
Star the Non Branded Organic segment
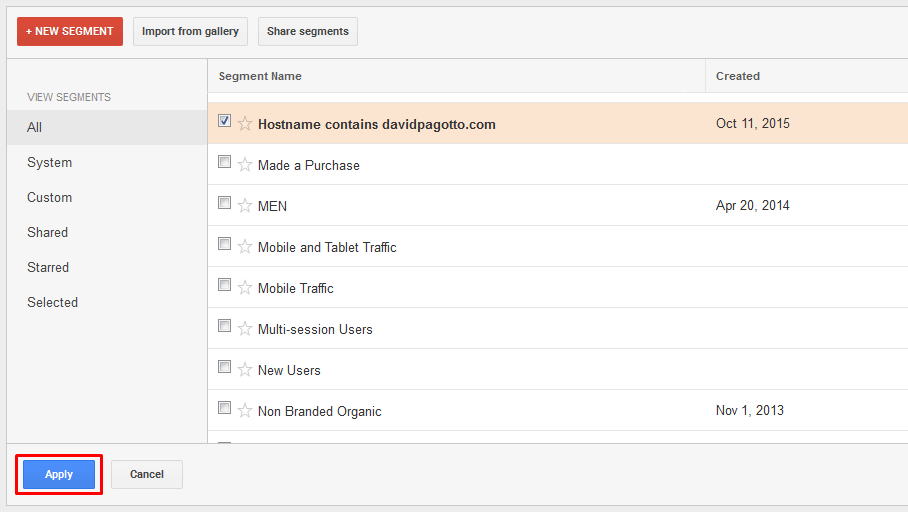(245, 411)
